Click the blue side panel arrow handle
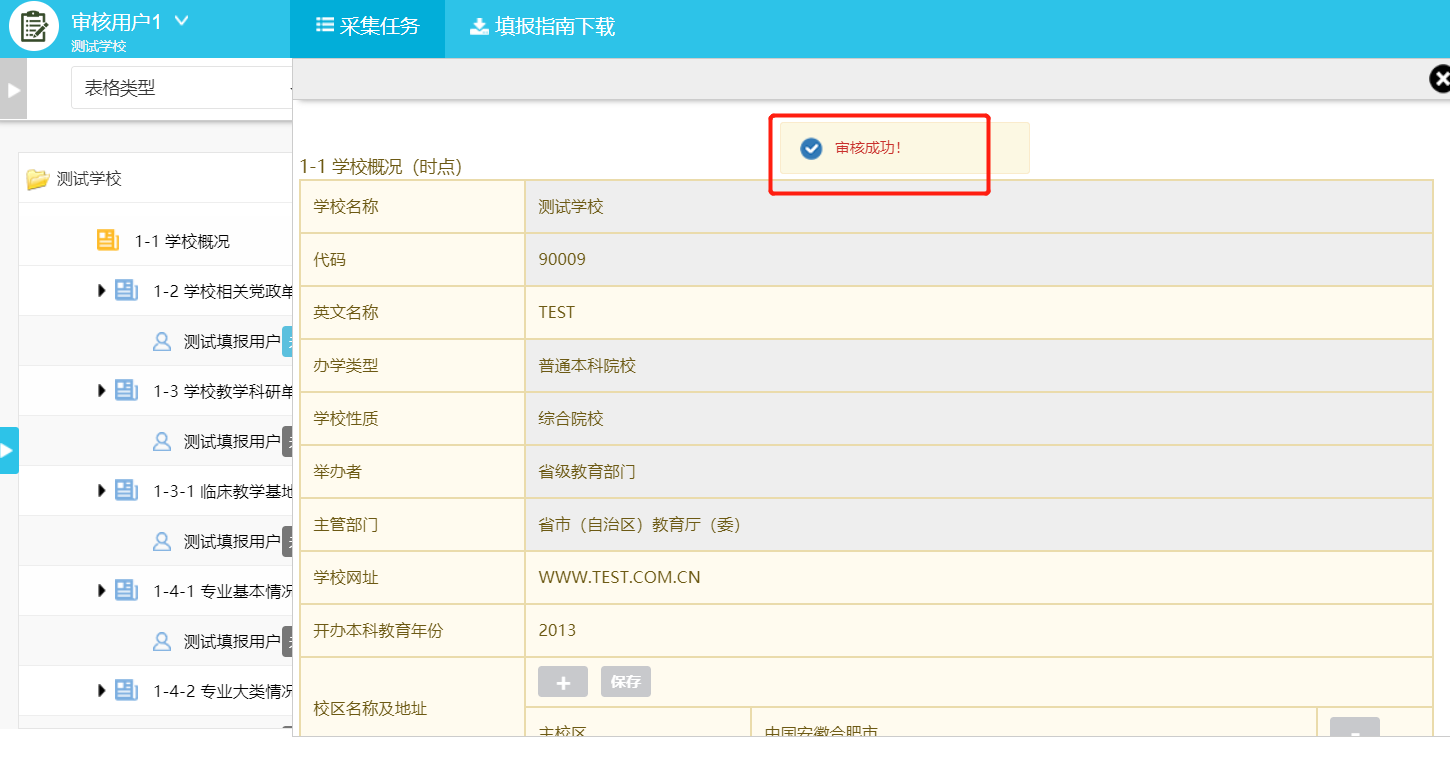 tap(8, 450)
